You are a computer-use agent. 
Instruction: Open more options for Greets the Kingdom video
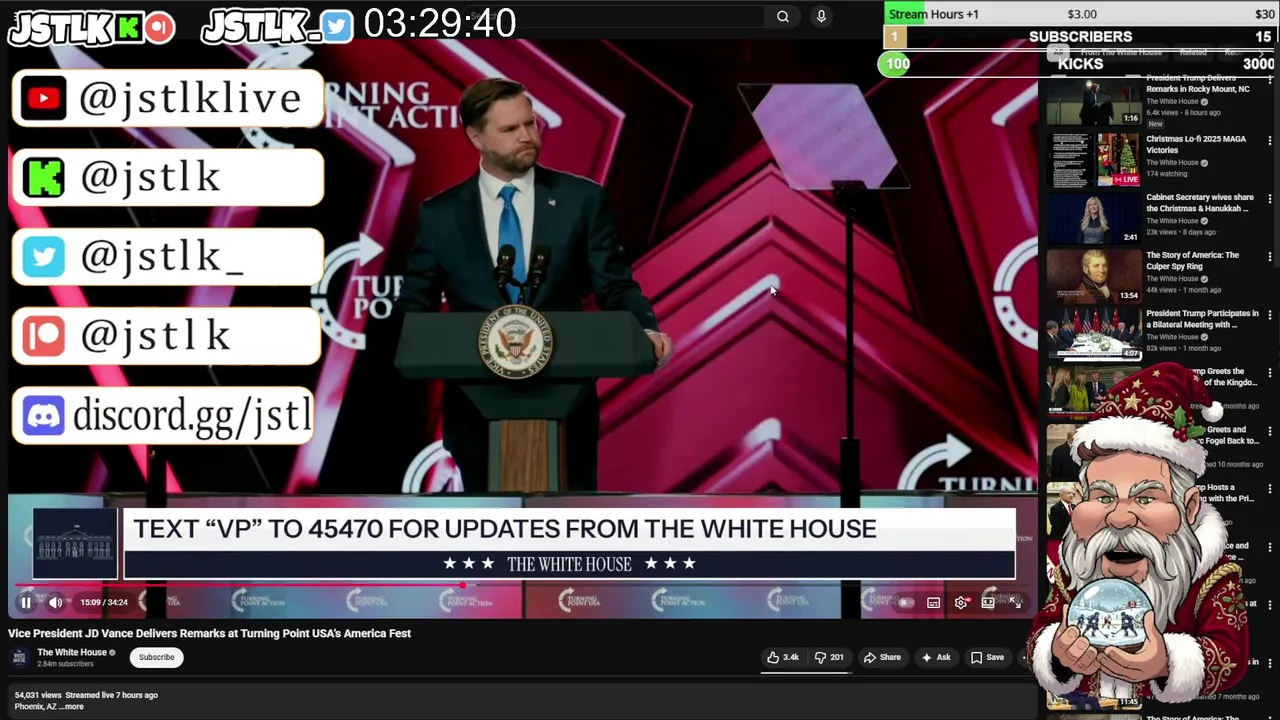[x=1271, y=374]
